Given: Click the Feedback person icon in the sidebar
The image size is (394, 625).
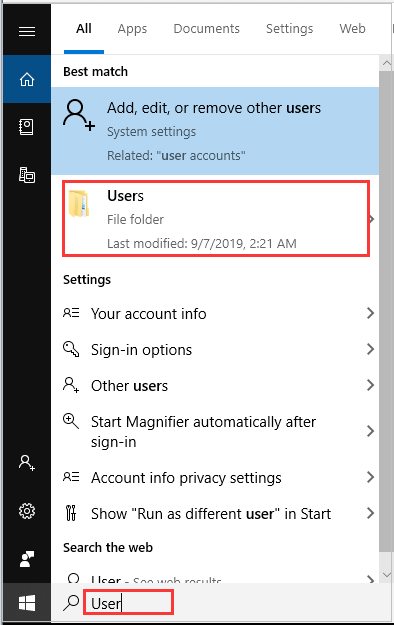Looking at the screenshot, I should coord(27,559).
